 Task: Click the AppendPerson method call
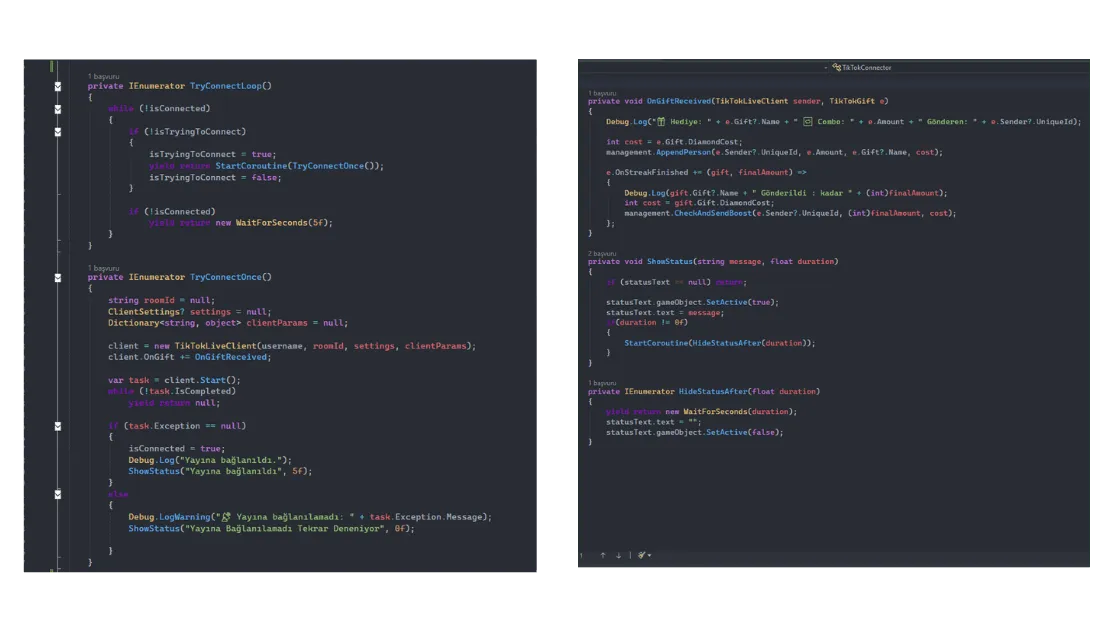(683, 152)
